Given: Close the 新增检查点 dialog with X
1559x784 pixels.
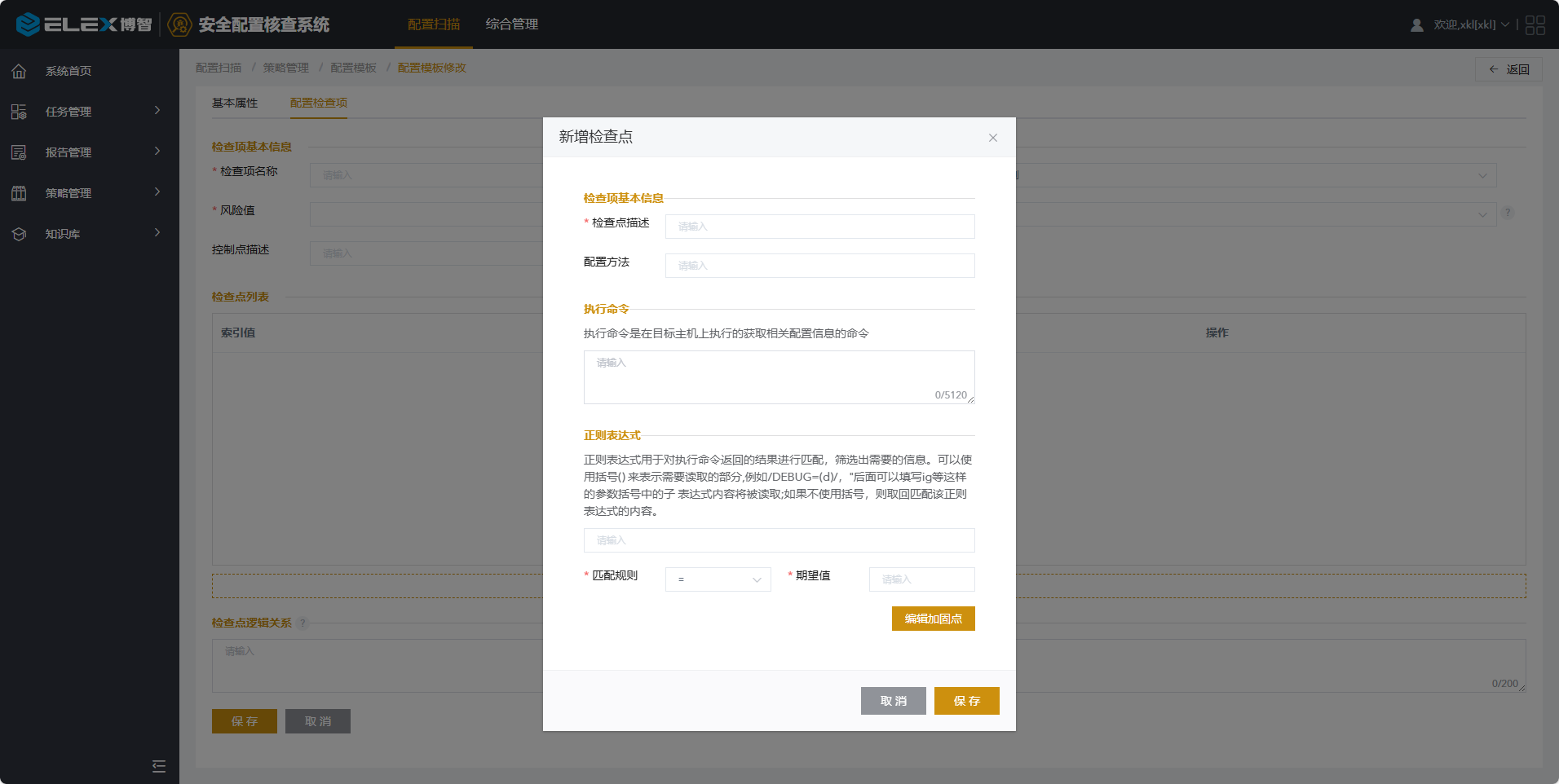Looking at the screenshot, I should pyautogui.click(x=992, y=138).
